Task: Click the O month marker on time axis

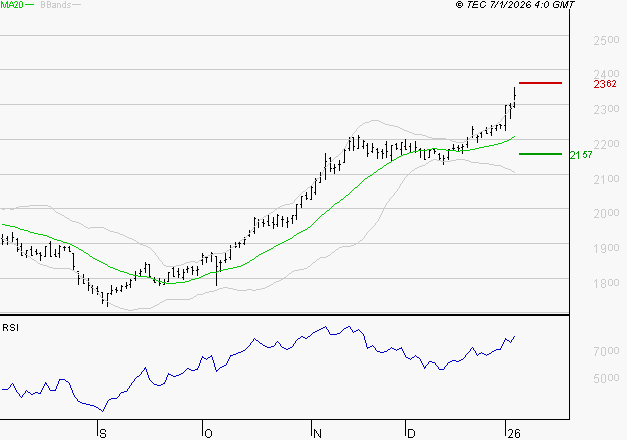Action: point(208,434)
